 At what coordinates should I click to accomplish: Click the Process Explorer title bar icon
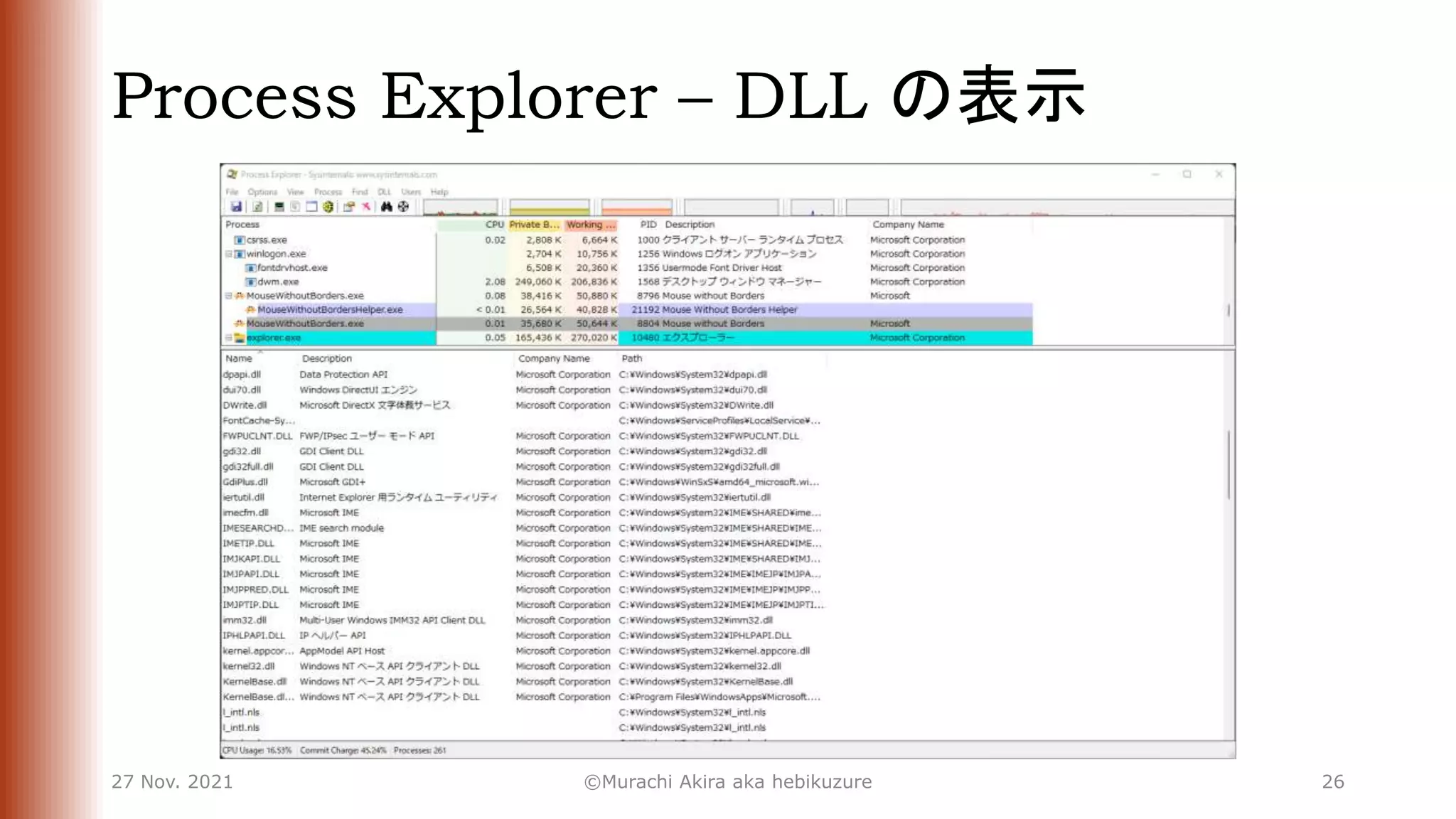pos(232,174)
